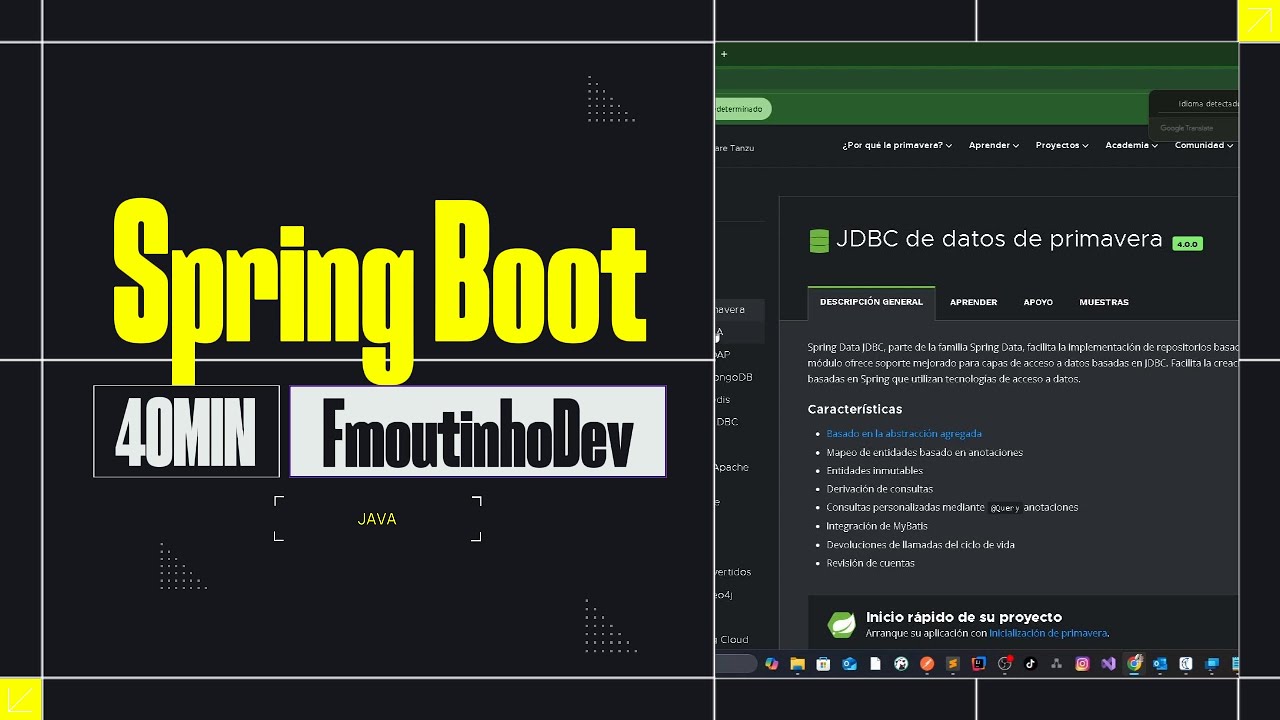This screenshot has height=720, width=1280.
Task: Select the ongoDB sidebar entry
Action: point(733,378)
